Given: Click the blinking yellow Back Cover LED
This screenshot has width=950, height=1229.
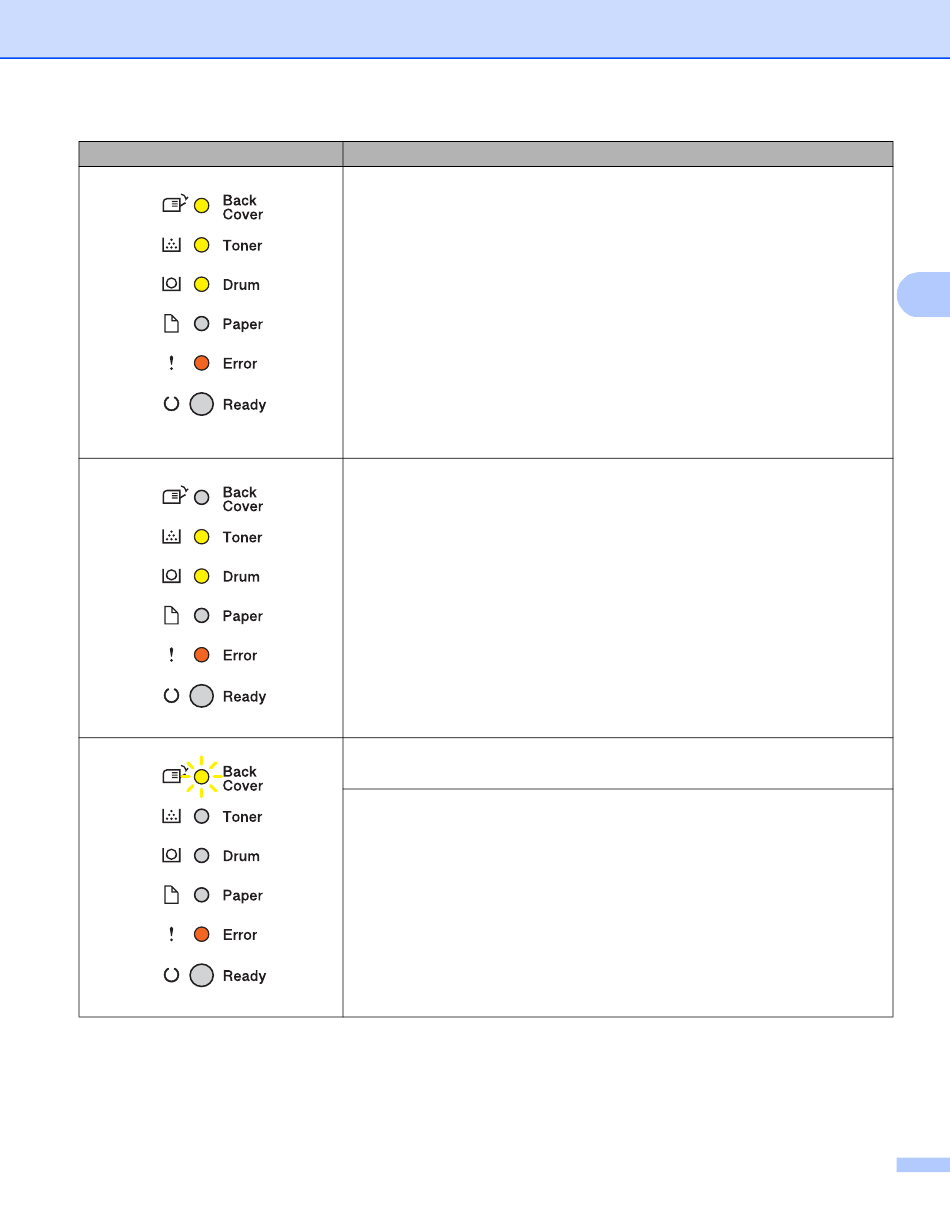Looking at the screenshot, I should pyautogui.click(x=201, y=777).
